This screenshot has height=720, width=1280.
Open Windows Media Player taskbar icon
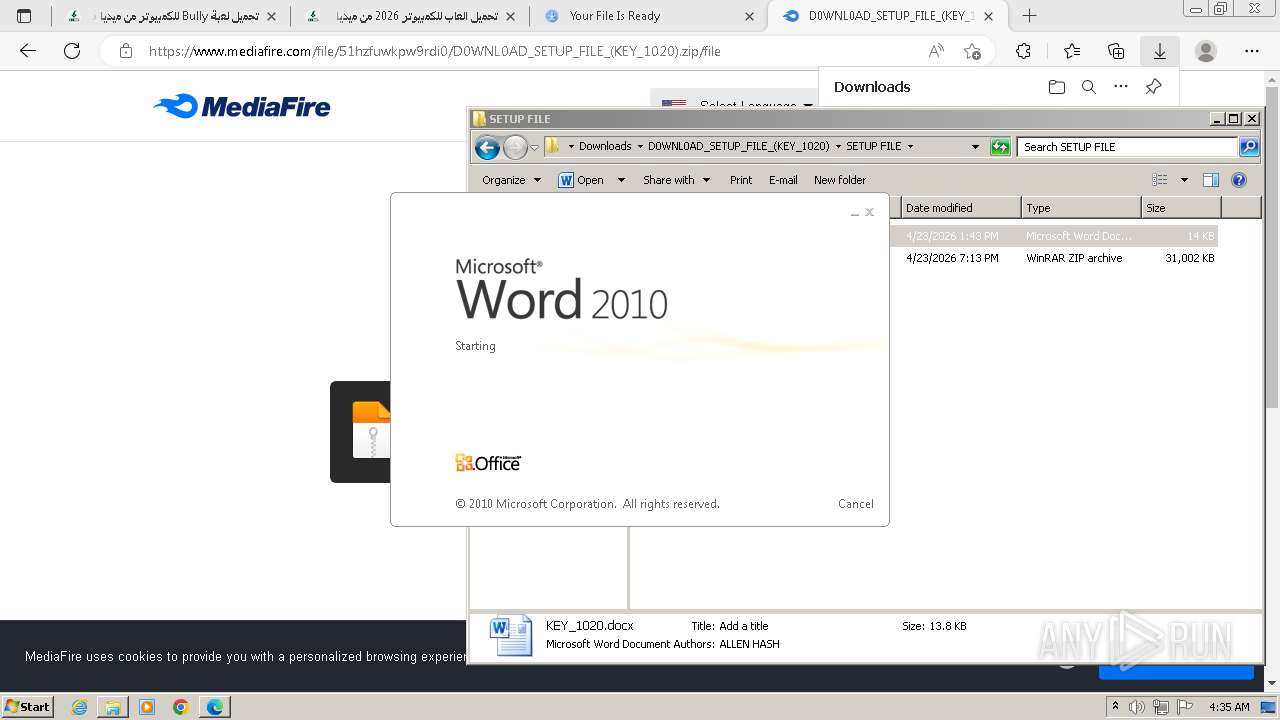147,707
